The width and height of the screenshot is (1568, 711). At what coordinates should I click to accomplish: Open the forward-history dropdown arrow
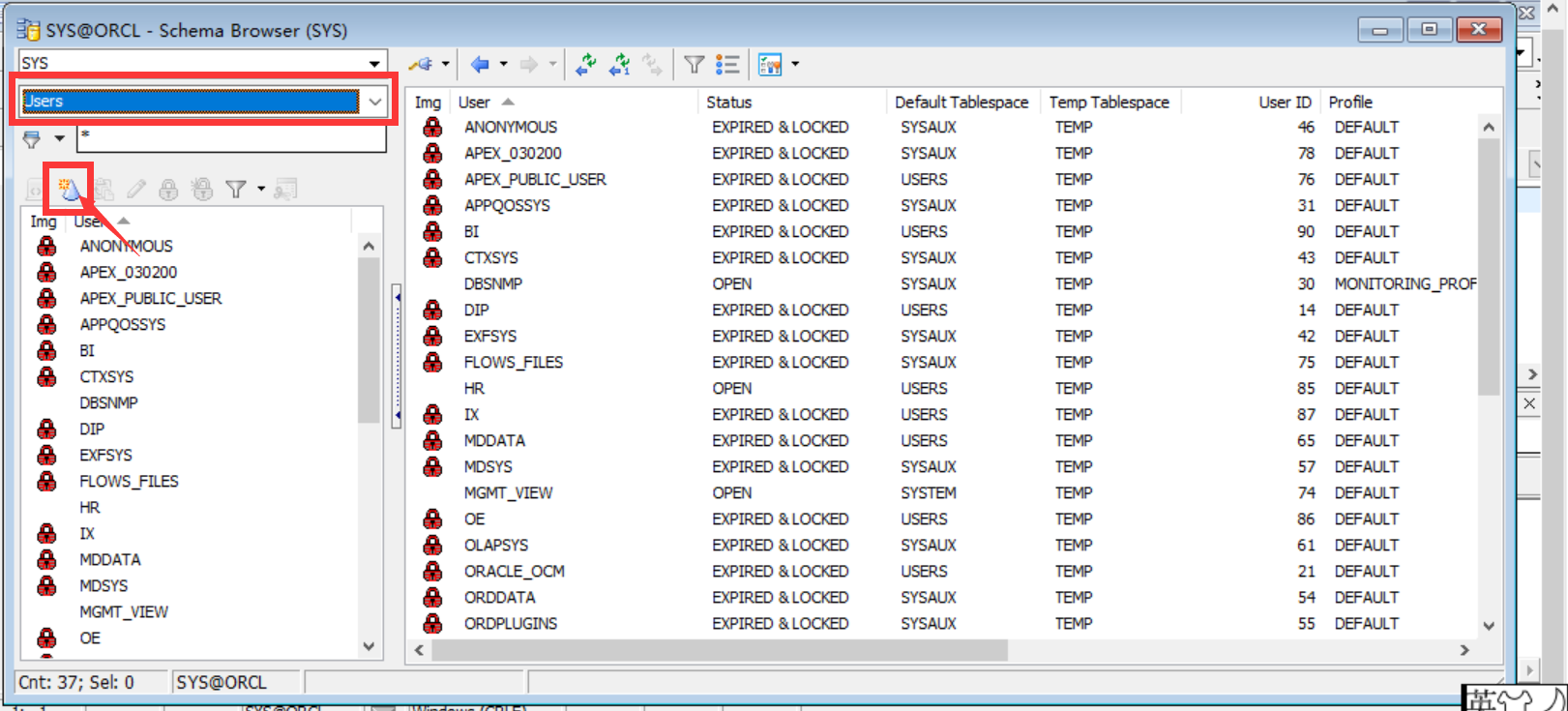pyautogui.click(x=553, y=65)
